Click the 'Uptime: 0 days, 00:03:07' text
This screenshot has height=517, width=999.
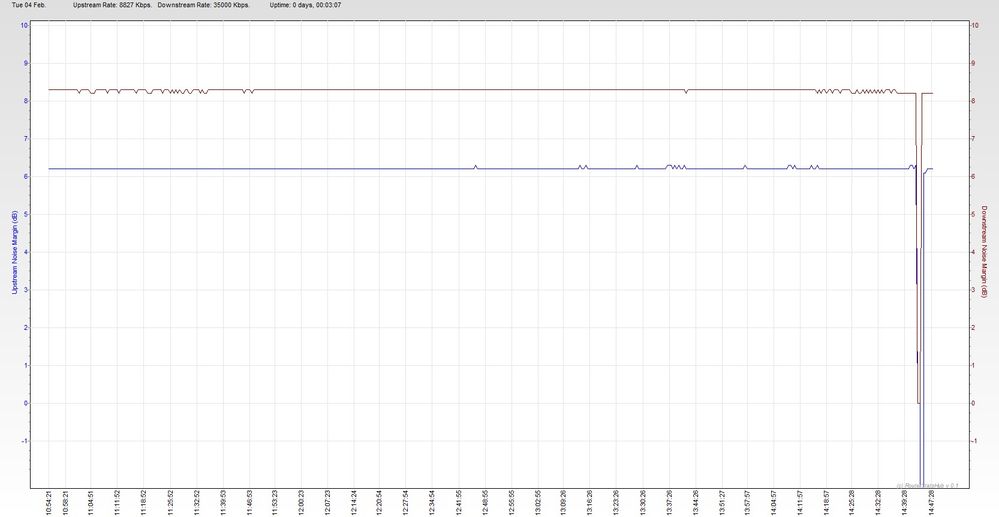click(306, 4)
